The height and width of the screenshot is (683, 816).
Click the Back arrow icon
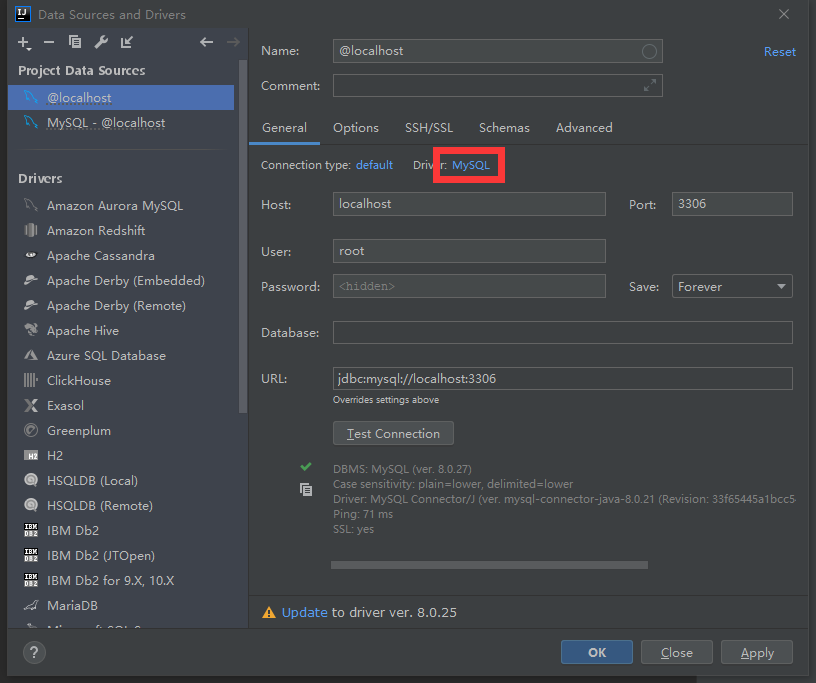click(206, 42)
